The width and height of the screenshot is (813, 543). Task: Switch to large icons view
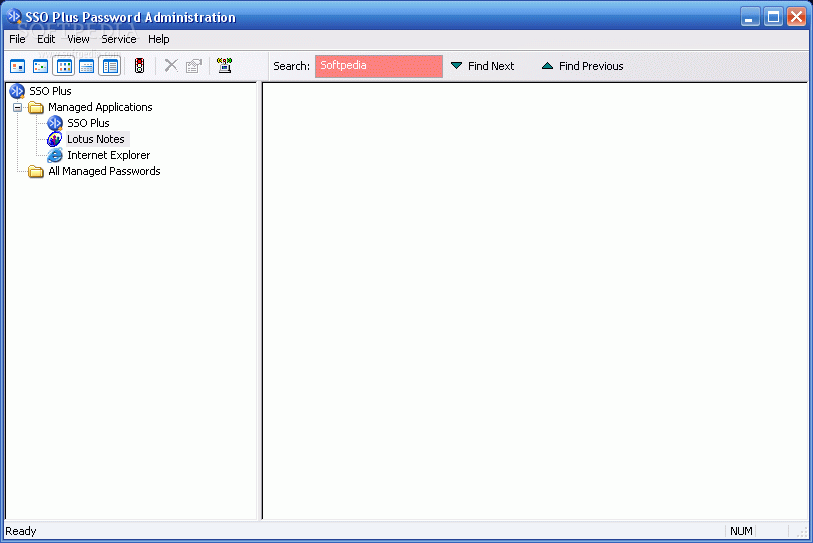pos(18,66)
